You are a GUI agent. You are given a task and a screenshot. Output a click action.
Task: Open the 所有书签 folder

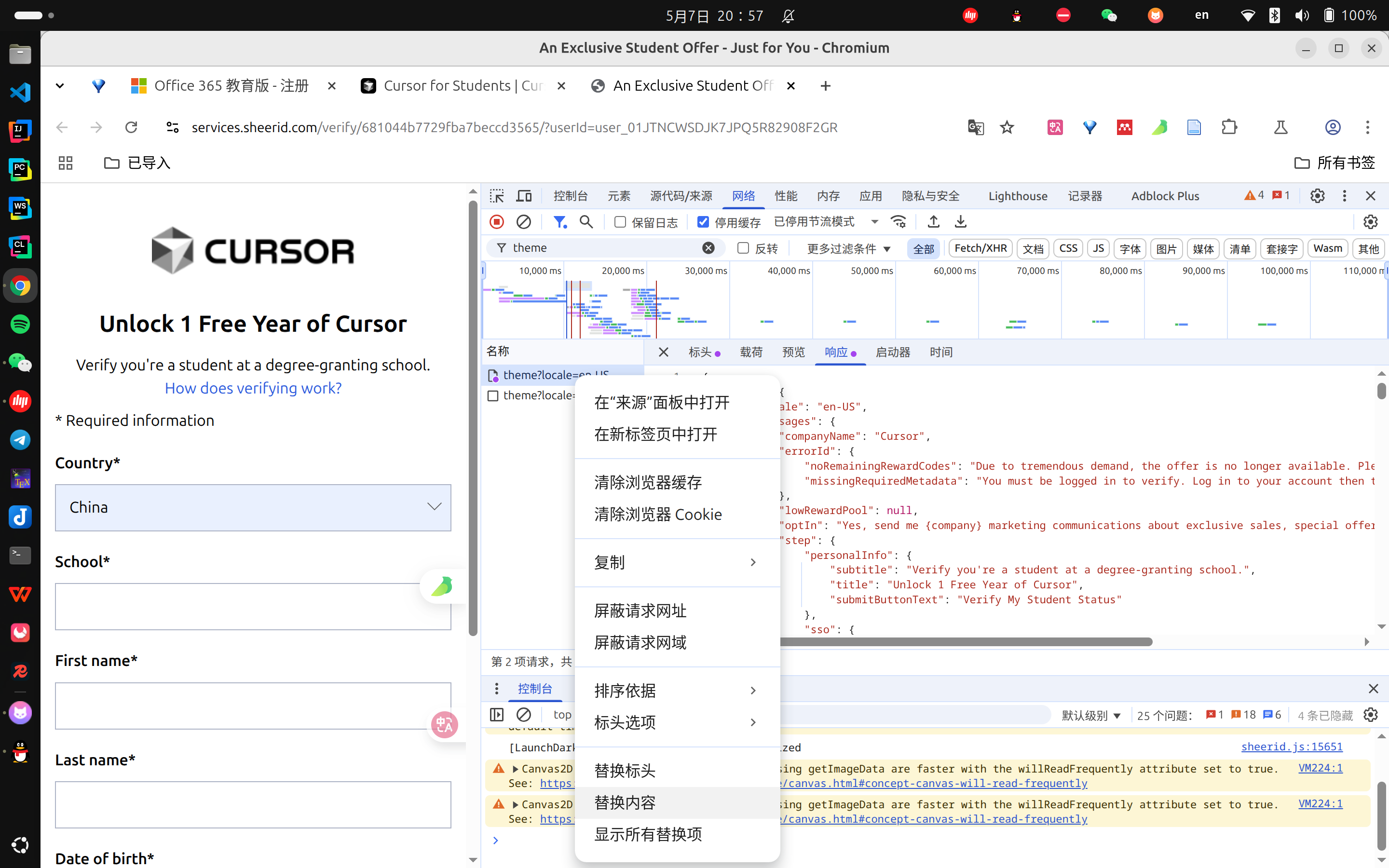[1335, 163]
